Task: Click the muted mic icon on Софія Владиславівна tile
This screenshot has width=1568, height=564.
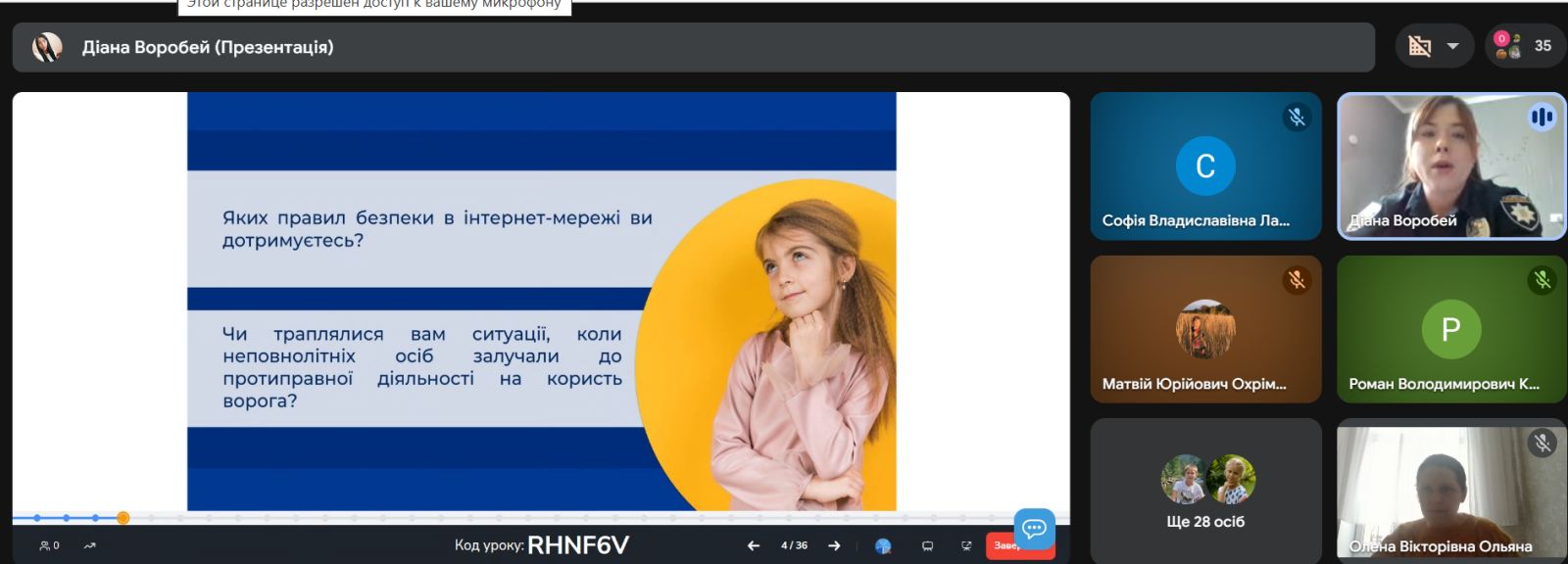Action: 1297,117
